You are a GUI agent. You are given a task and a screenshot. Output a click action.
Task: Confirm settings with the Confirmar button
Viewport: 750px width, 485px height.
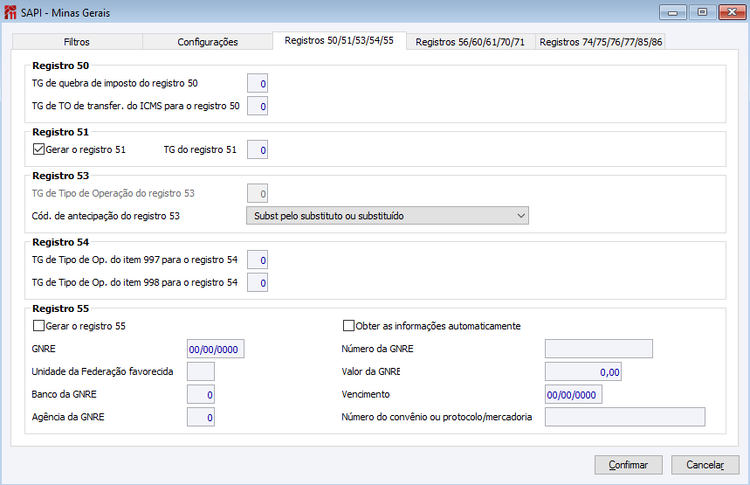629,464
